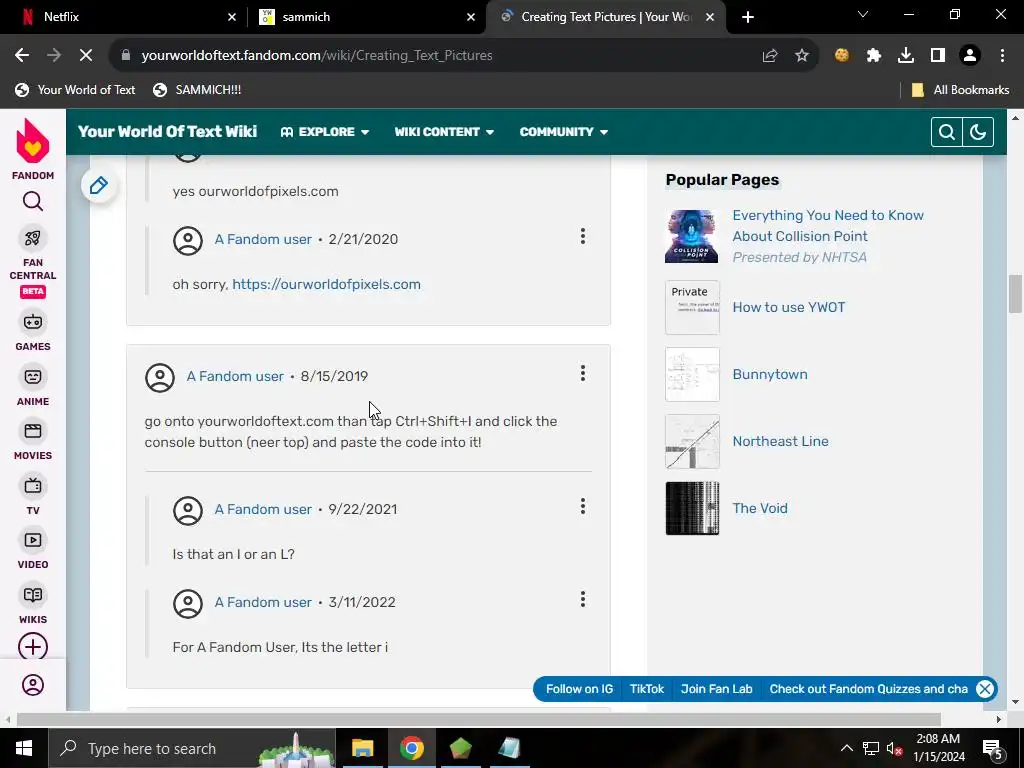This screenshot has width=1024, height=768.
Task: Open the TV sidebar icon
Action: pos(33,486)
